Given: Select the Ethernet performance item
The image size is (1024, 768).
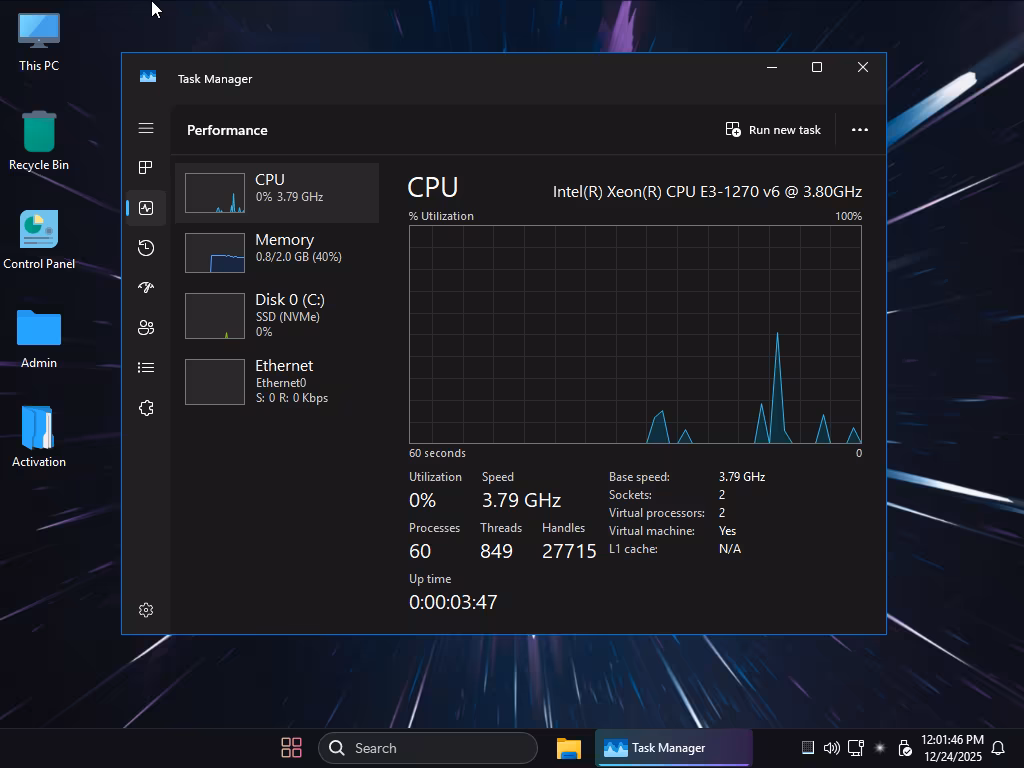Looking at the screenshot, I should click(277, 381).
